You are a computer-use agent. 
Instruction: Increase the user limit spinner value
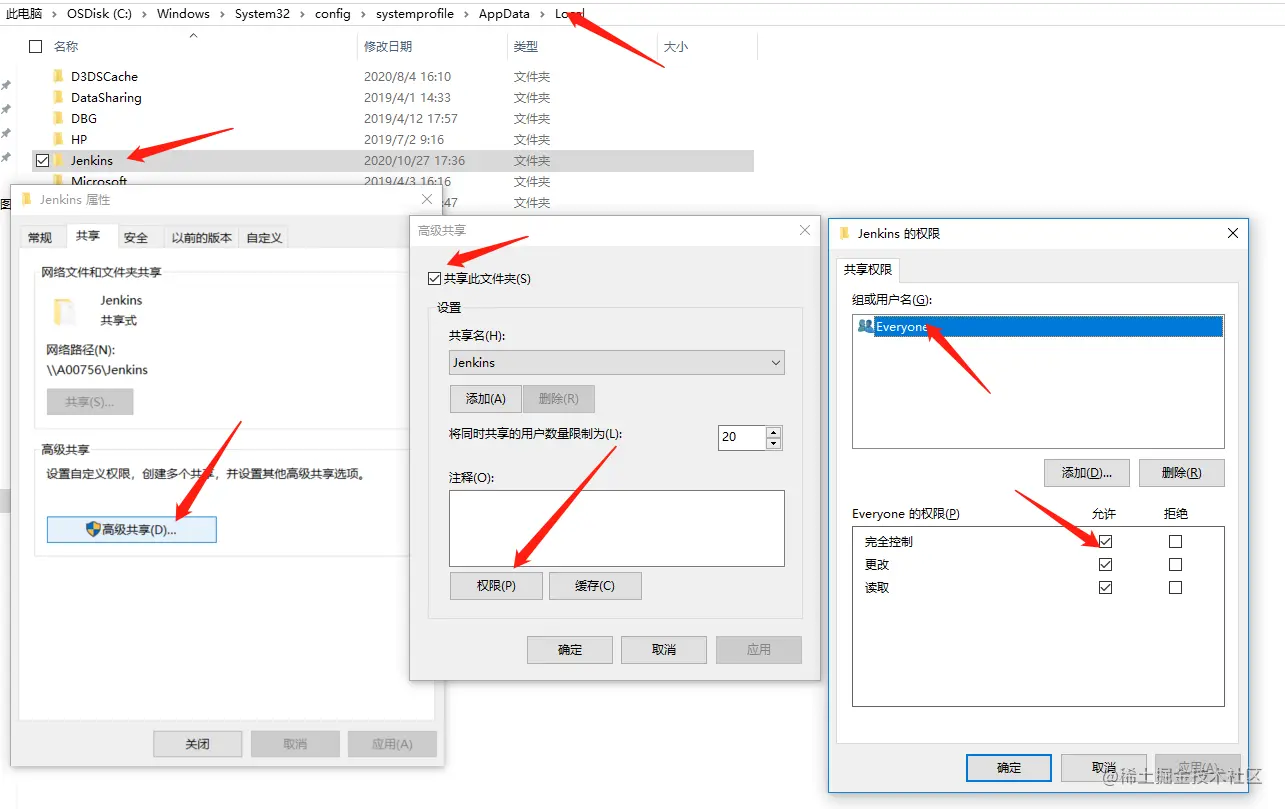pos(773,431)
